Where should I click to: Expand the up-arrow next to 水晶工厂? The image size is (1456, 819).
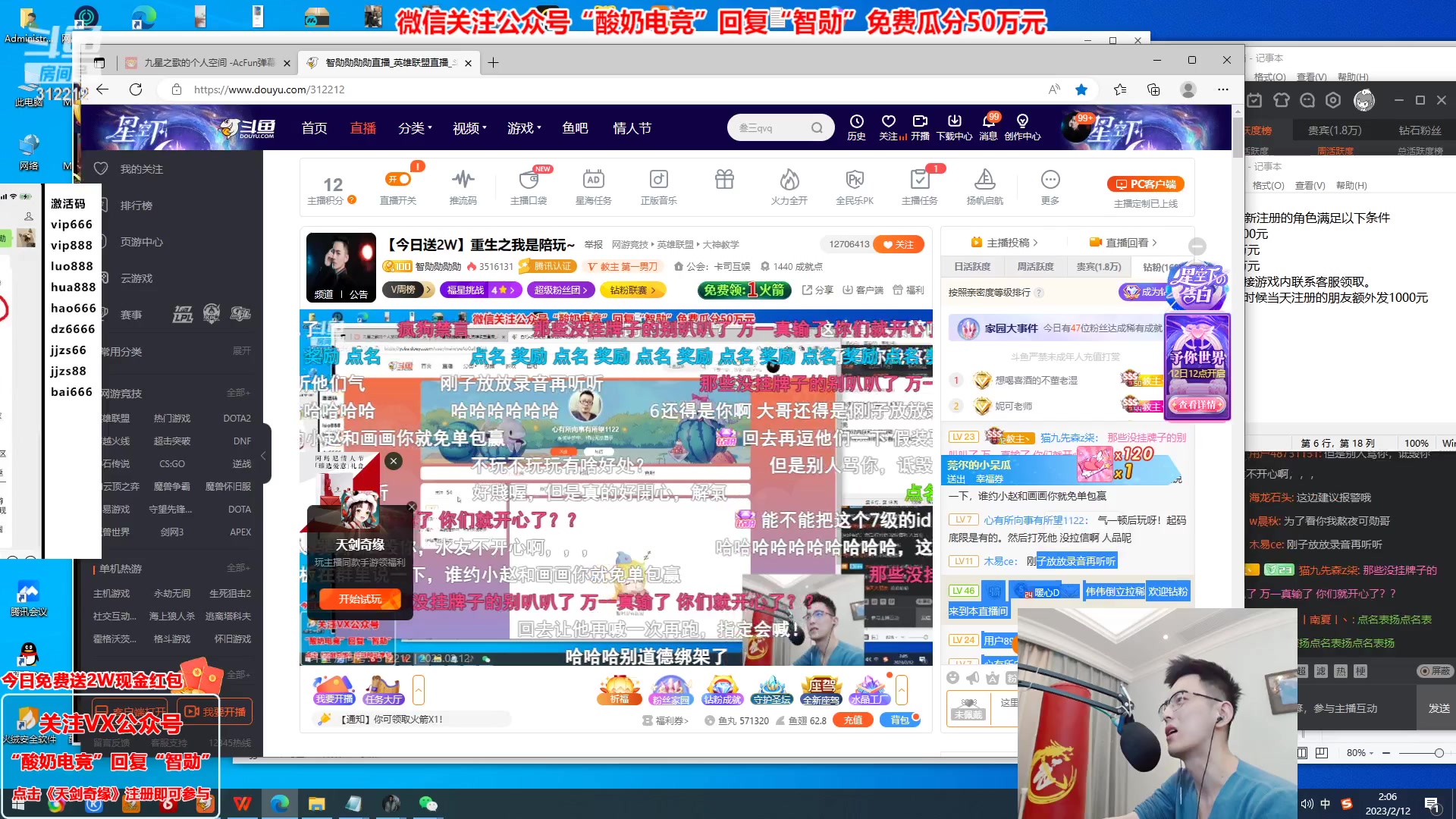901,690
